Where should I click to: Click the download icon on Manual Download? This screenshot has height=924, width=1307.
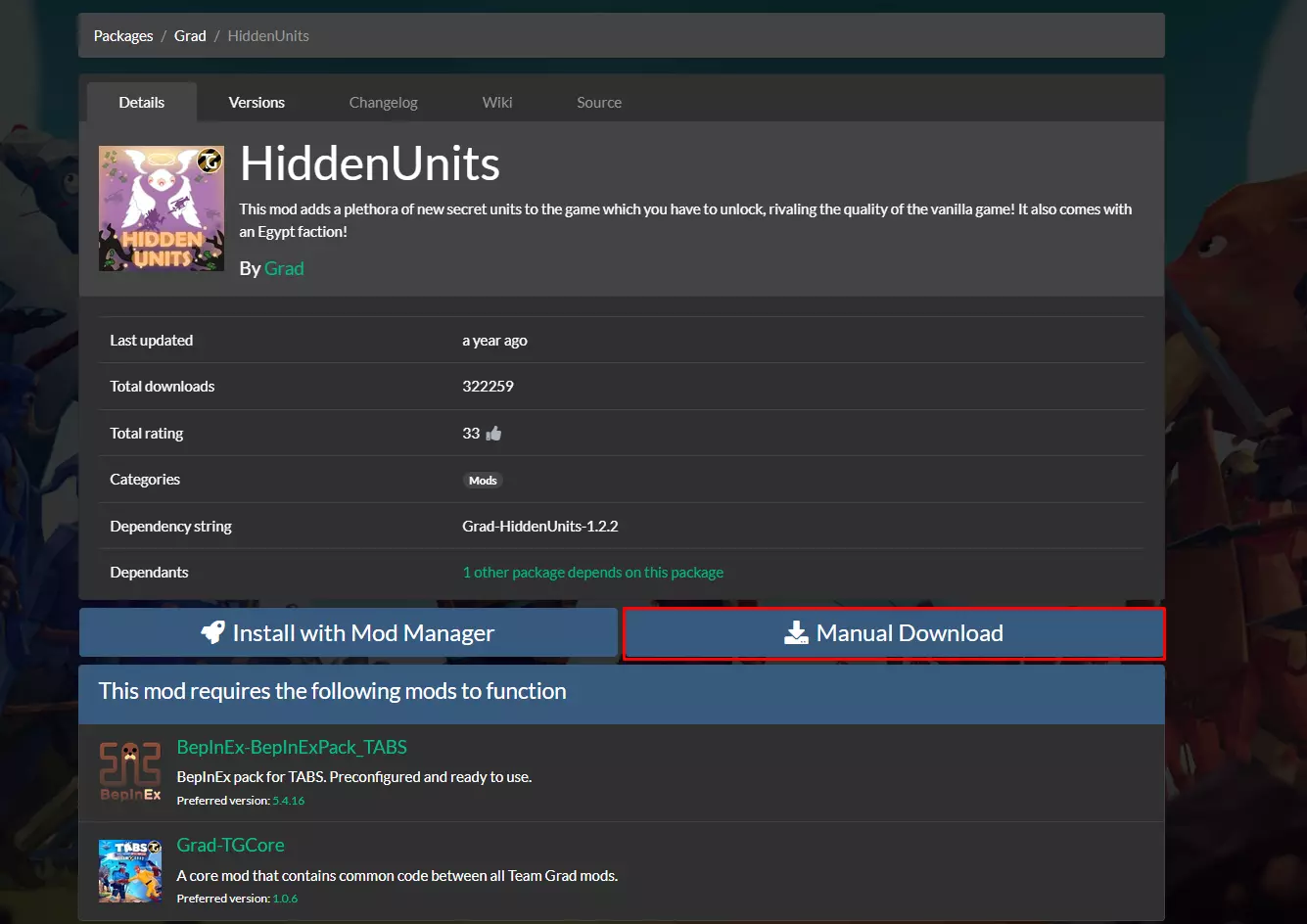tap(797, 632)
